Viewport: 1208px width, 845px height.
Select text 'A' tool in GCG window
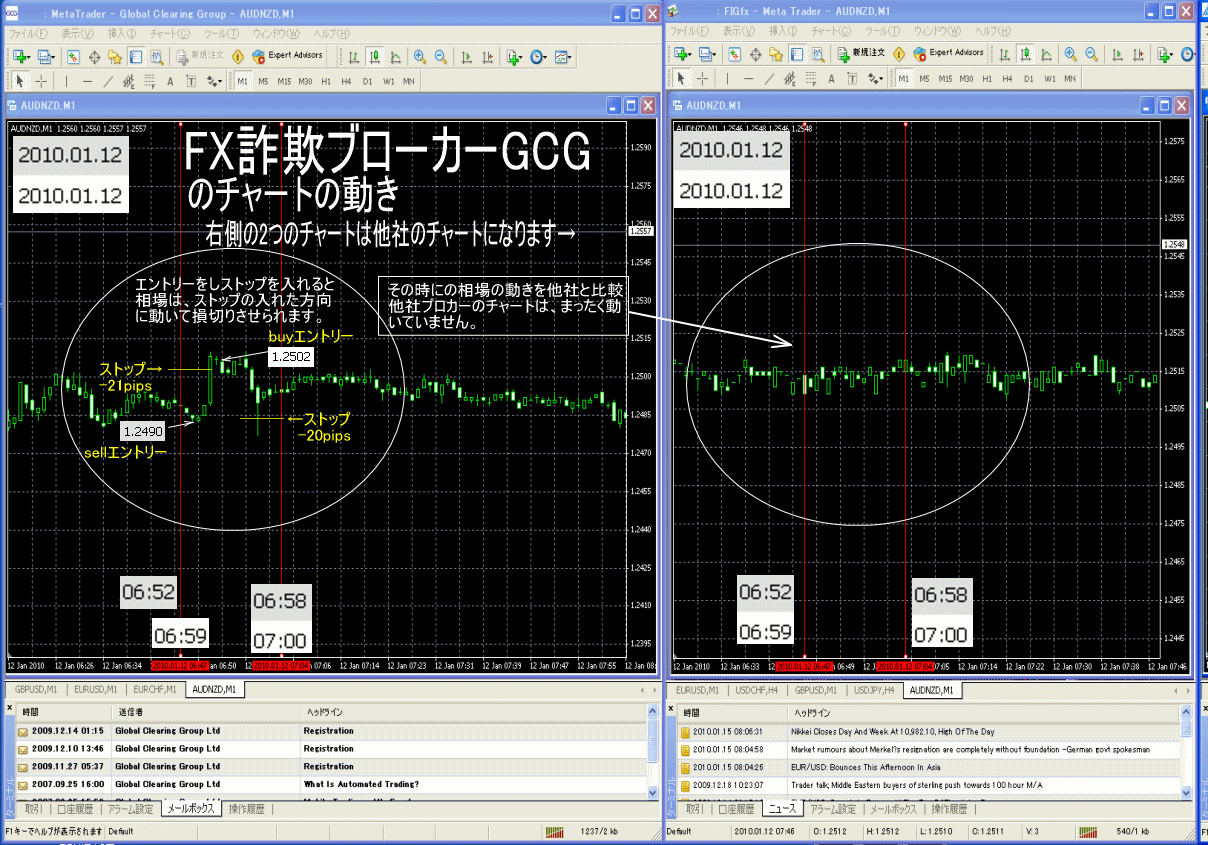pyautogui.click(x=170, y=81)
